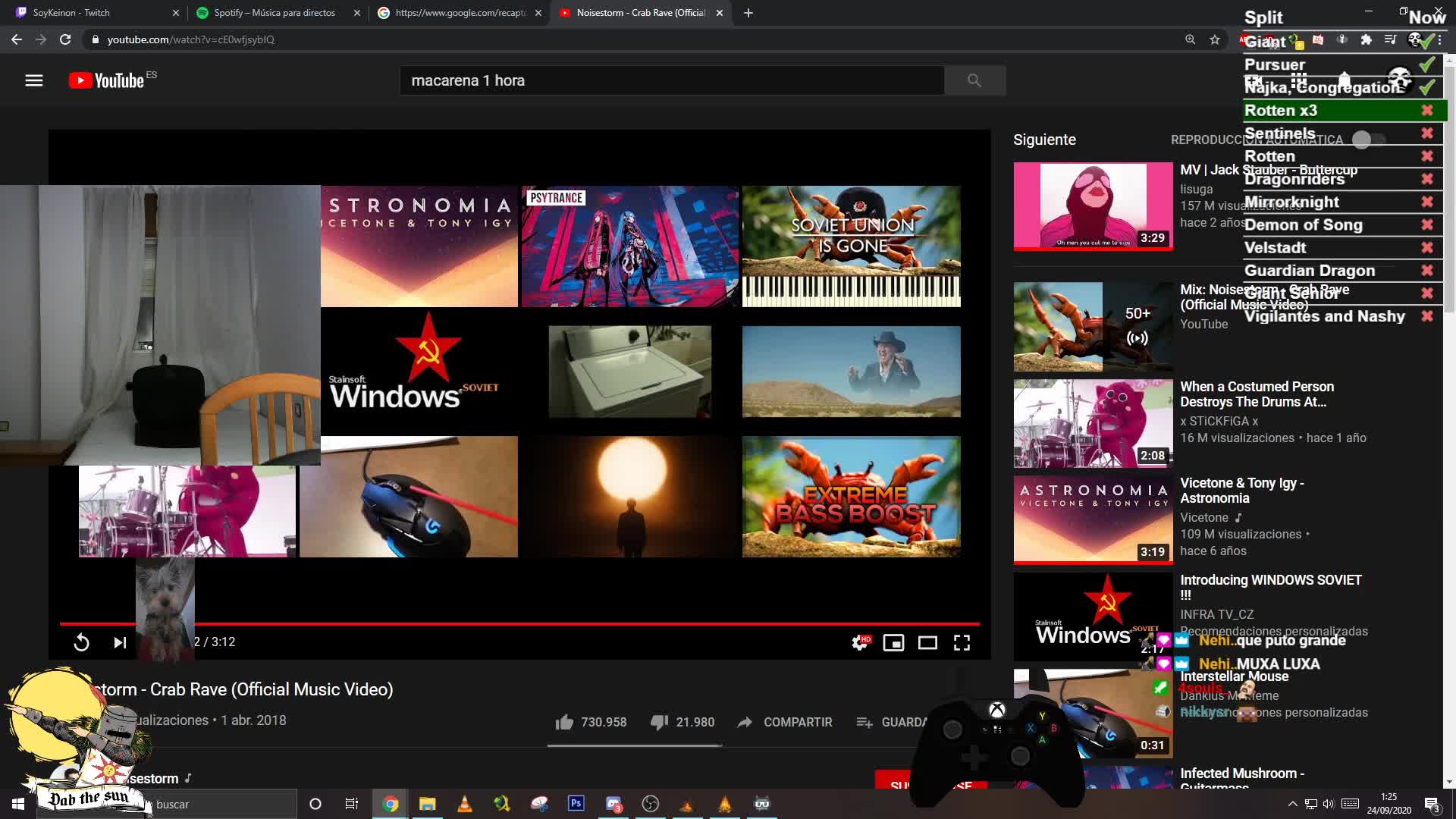The height and width of the screenshot is (819, 1456).
Task: Open Vicetone & Tony Igy - Astronomia link
Action: pyautogui.click(x=1241, y=491)
